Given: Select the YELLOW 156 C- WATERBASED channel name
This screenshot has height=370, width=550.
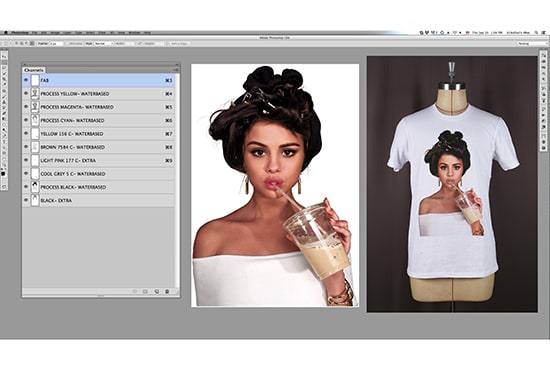Looking at the screenshot, I should [72, 134].
